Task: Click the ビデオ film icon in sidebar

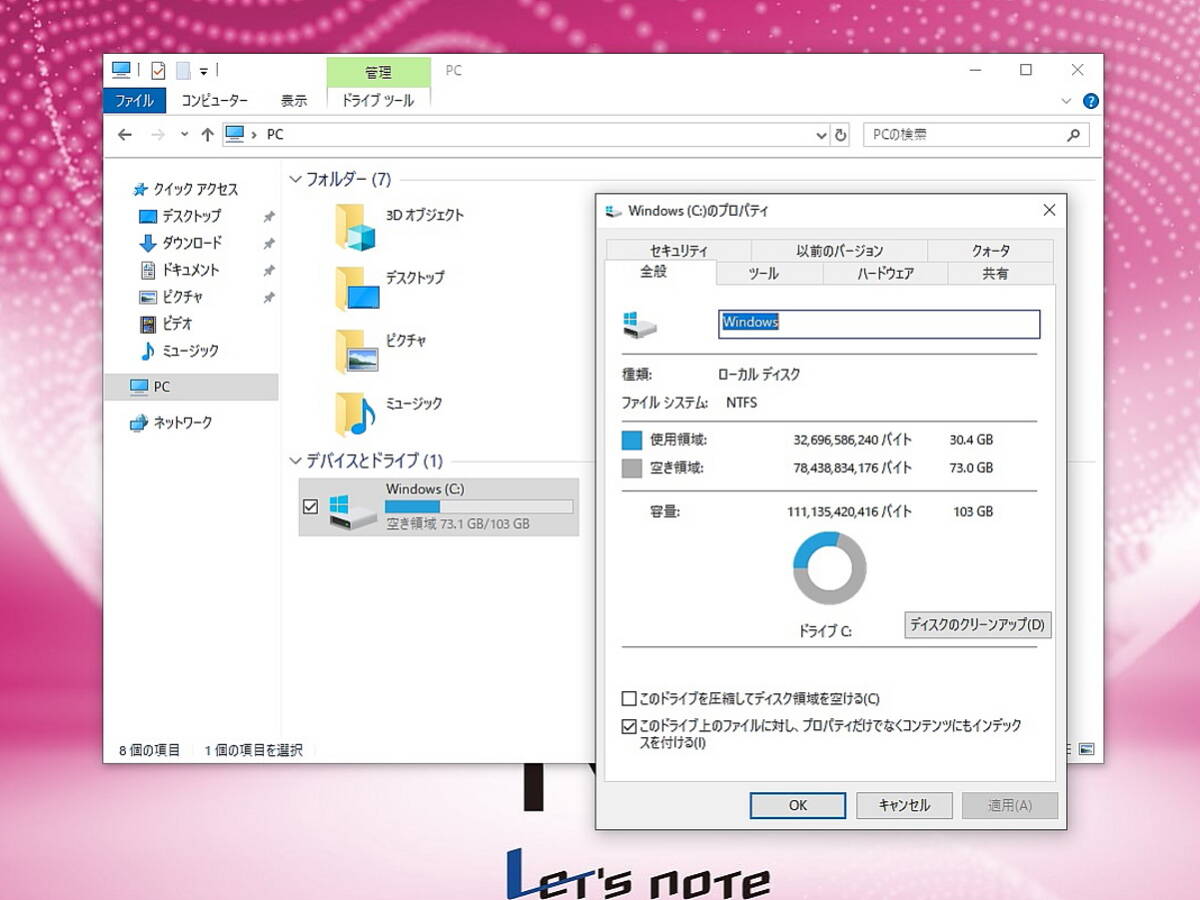Action: [x=148, y=324]
